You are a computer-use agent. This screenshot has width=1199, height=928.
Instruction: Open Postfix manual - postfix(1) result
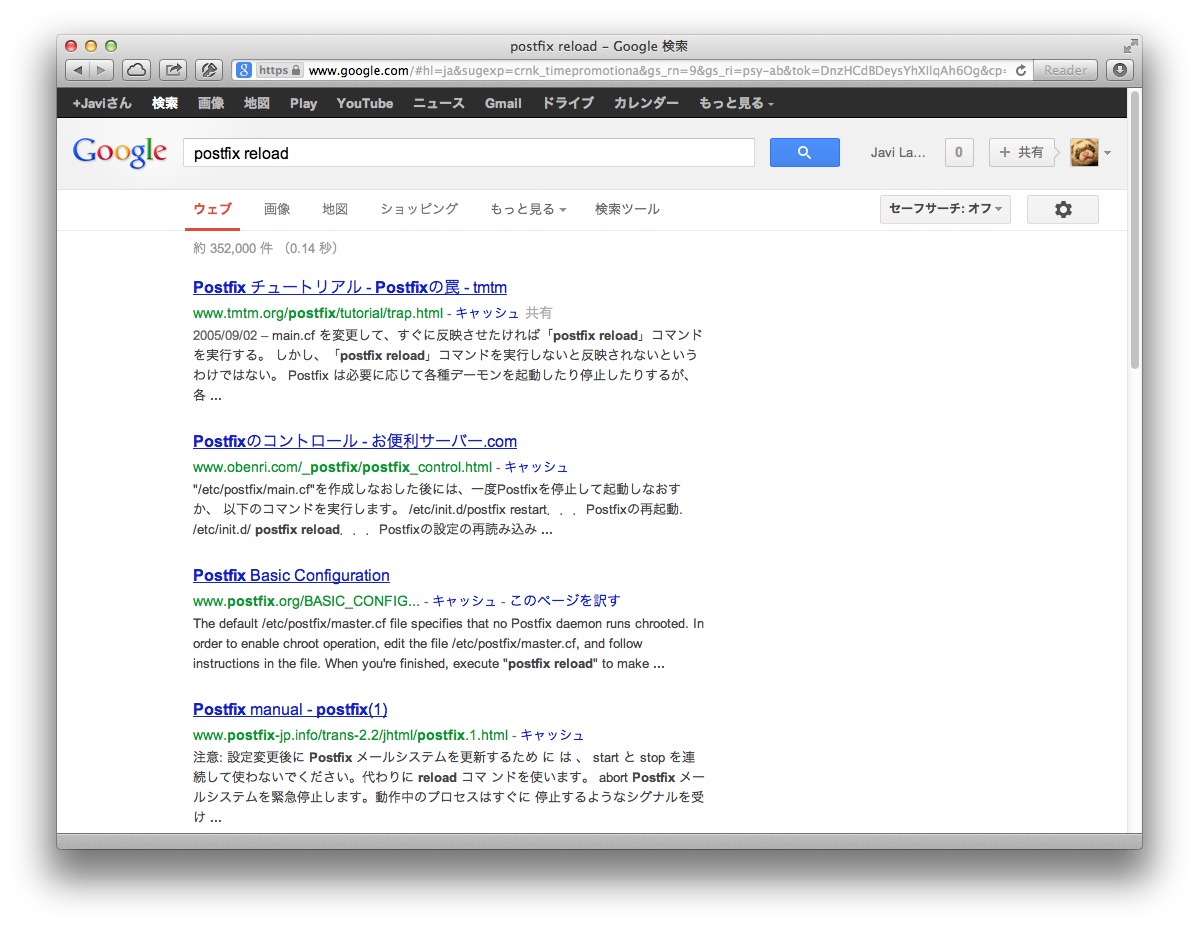[290, 709]
